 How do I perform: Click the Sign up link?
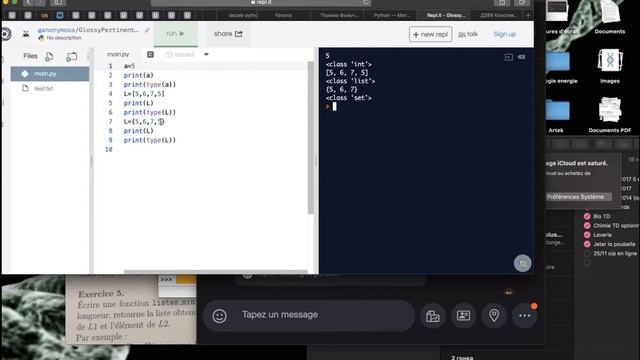[504, 34]
